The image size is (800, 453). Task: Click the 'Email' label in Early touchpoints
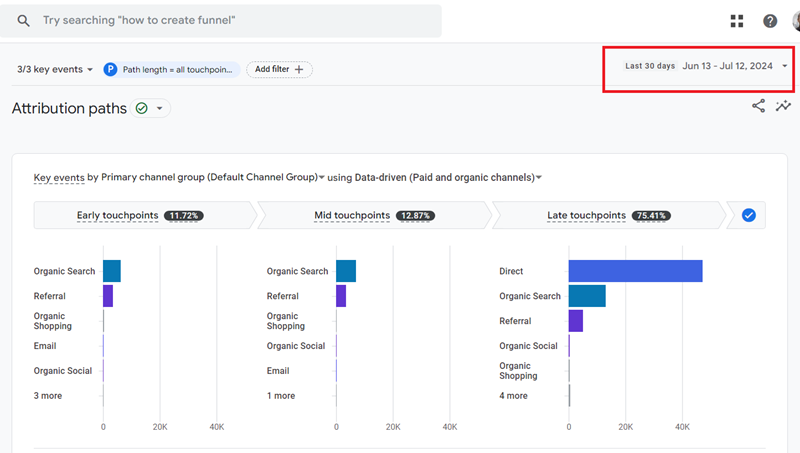tap(45, 346)
